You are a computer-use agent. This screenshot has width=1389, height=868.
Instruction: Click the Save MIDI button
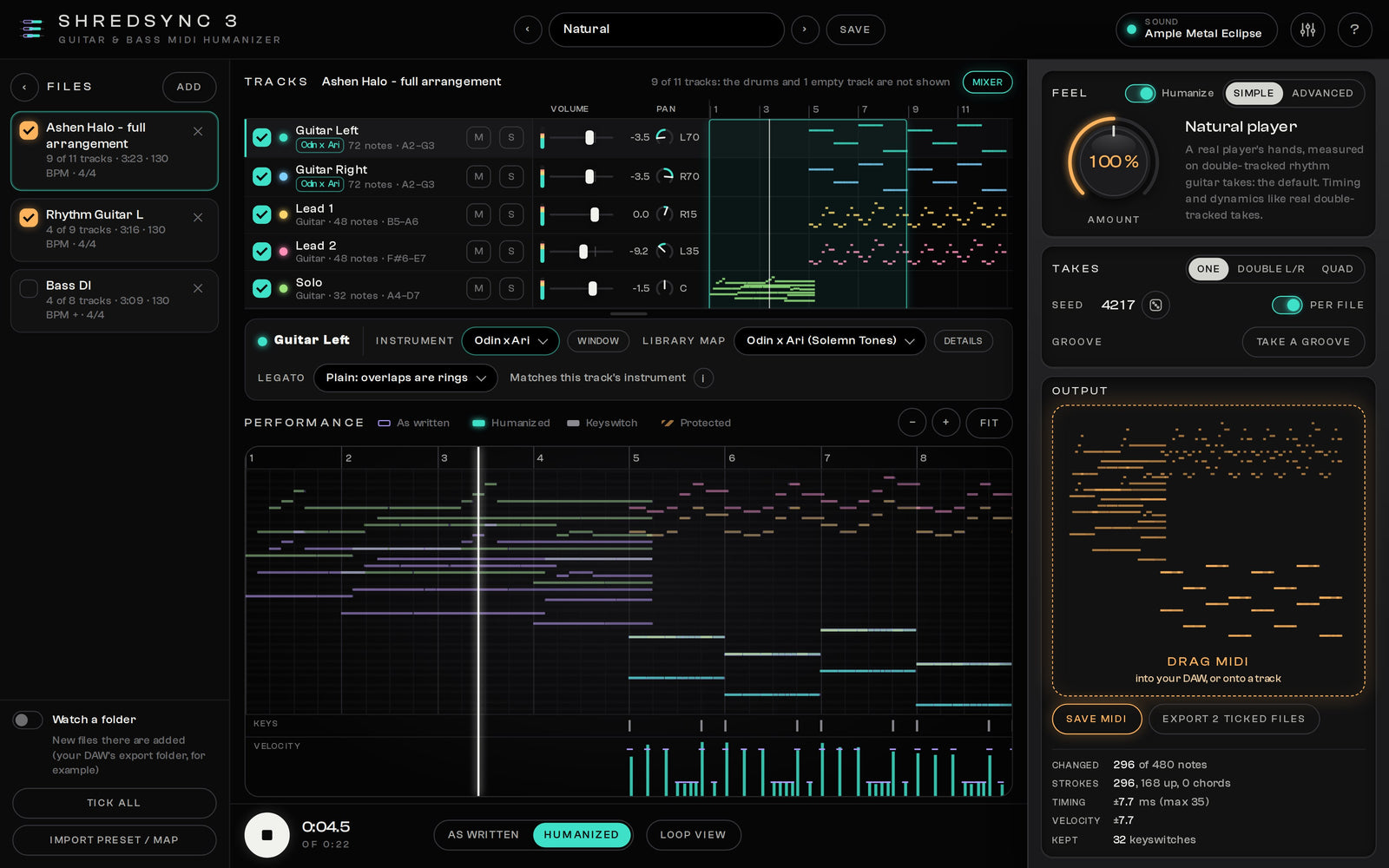[x=1096, y=719]
